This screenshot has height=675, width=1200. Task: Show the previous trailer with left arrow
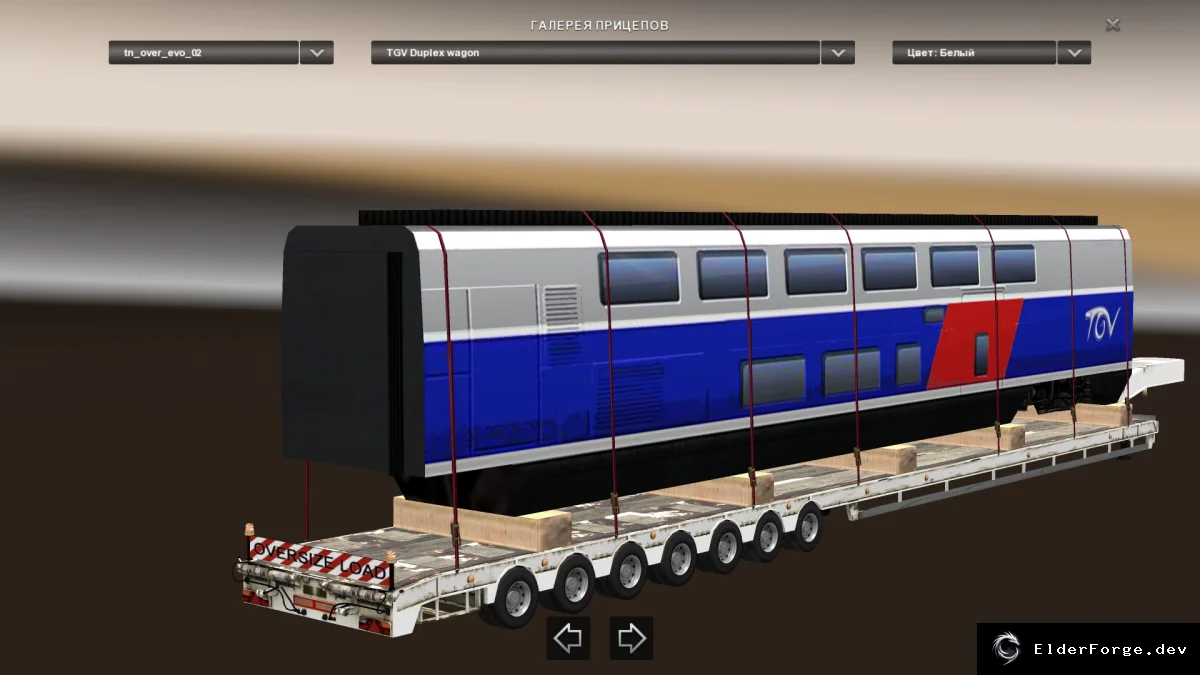pyautogui.click(x=568, y=638)
